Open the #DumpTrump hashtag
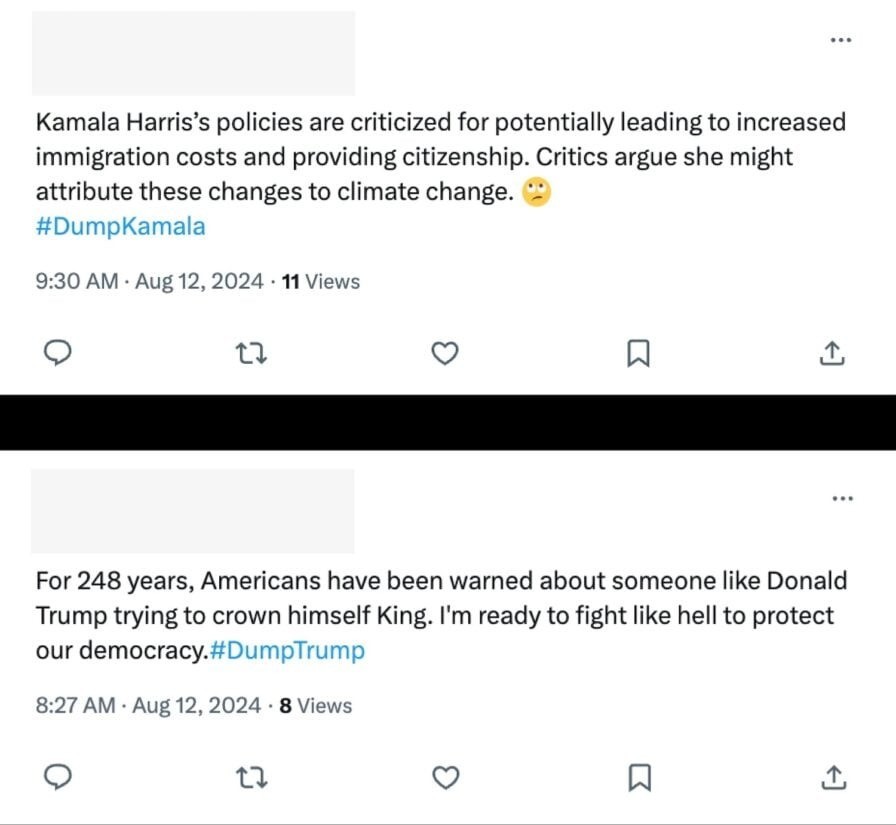The image size is (896, 825). pos(287,651)
